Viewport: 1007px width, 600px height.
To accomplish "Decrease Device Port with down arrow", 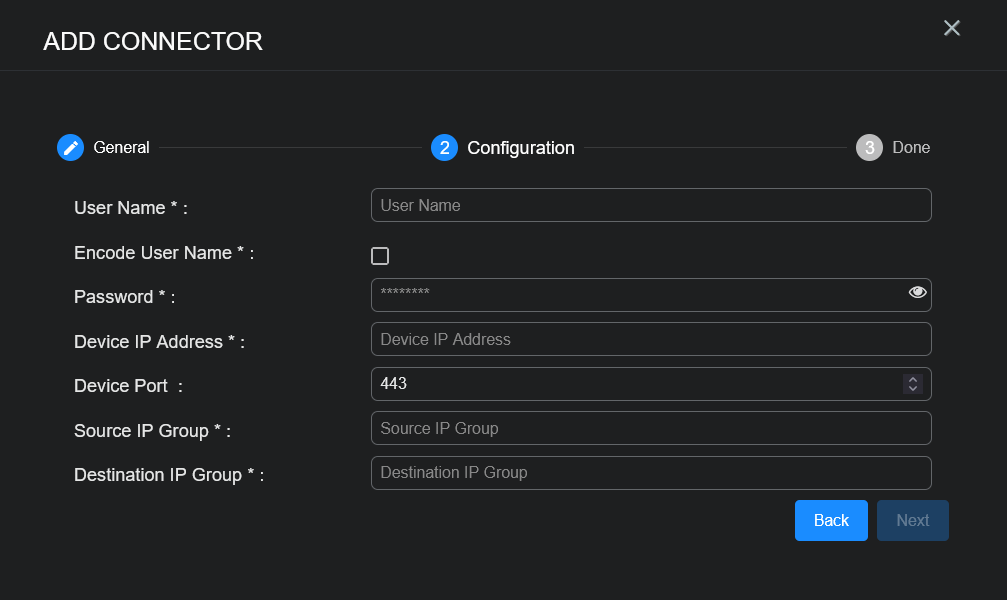I will pyautogui.click(x=912, y=388).
